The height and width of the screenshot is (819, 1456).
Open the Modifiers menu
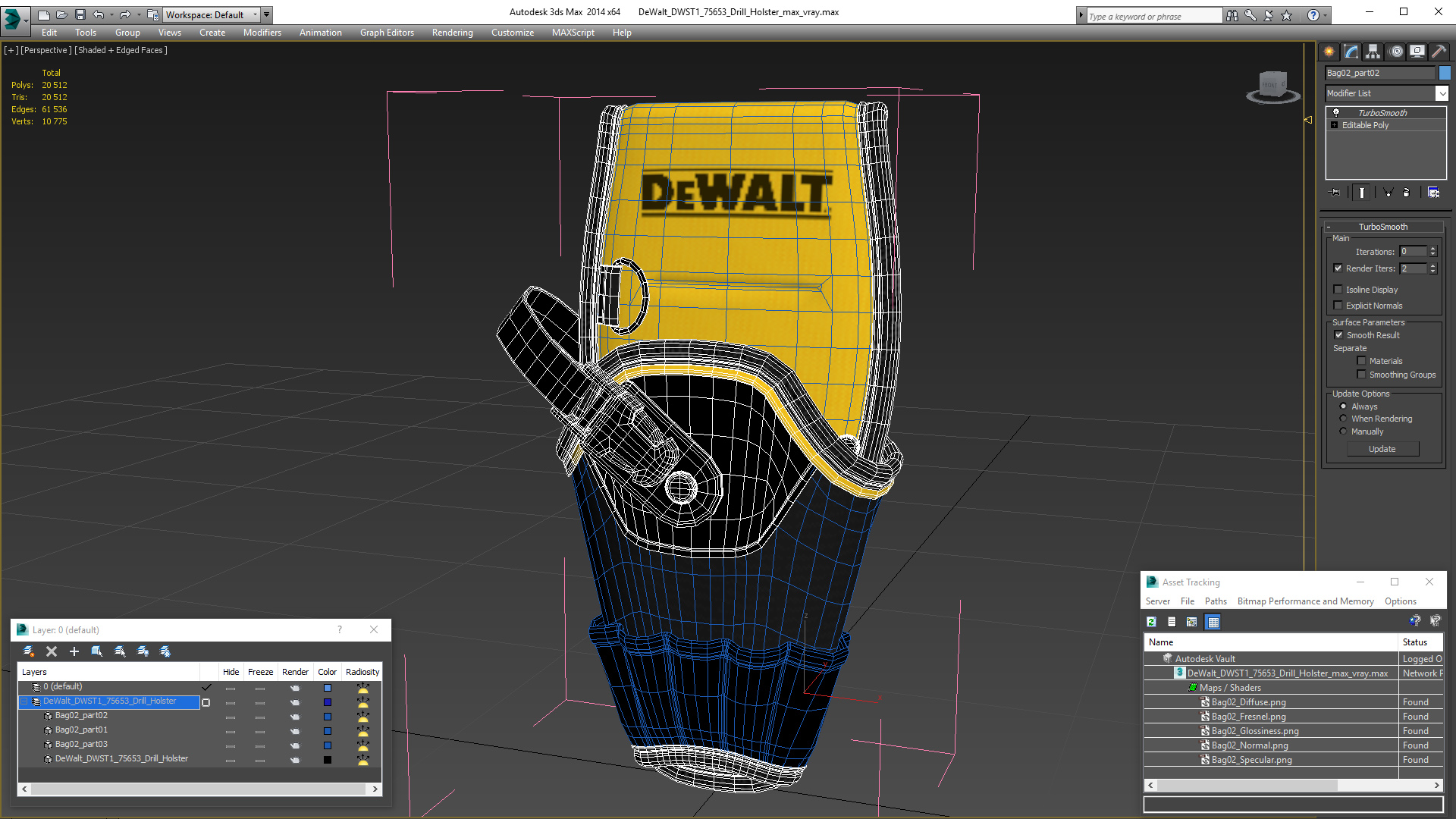click(262, 33)
